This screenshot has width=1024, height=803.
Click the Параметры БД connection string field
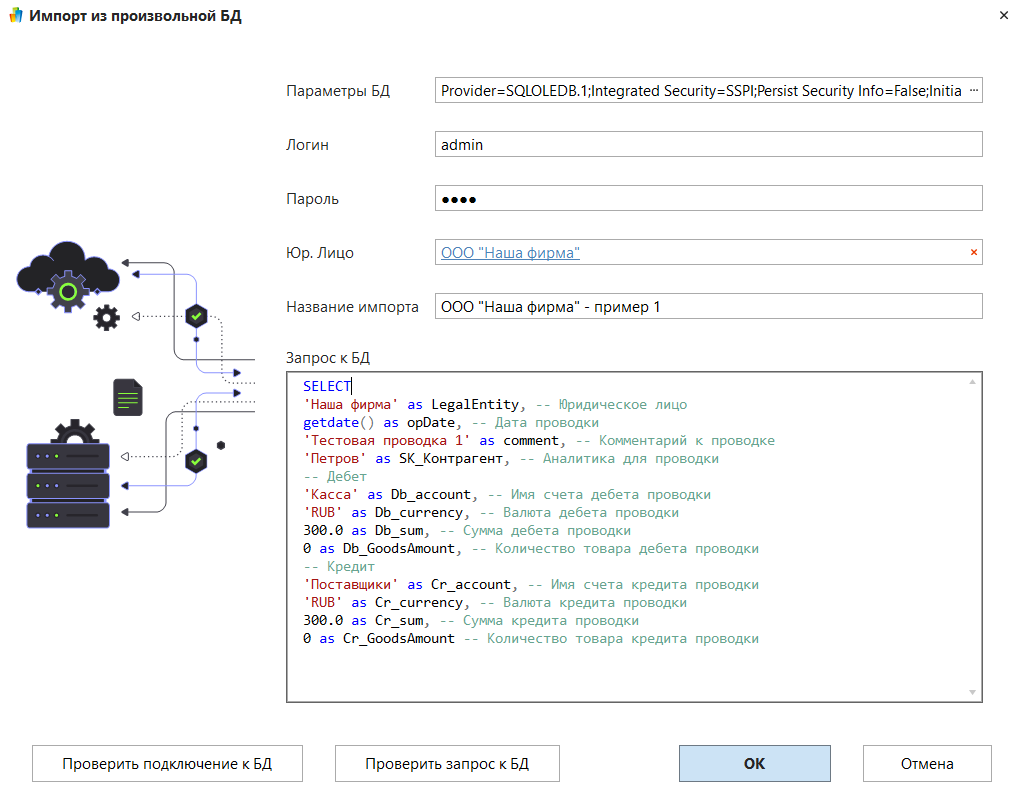click(700, 90)
